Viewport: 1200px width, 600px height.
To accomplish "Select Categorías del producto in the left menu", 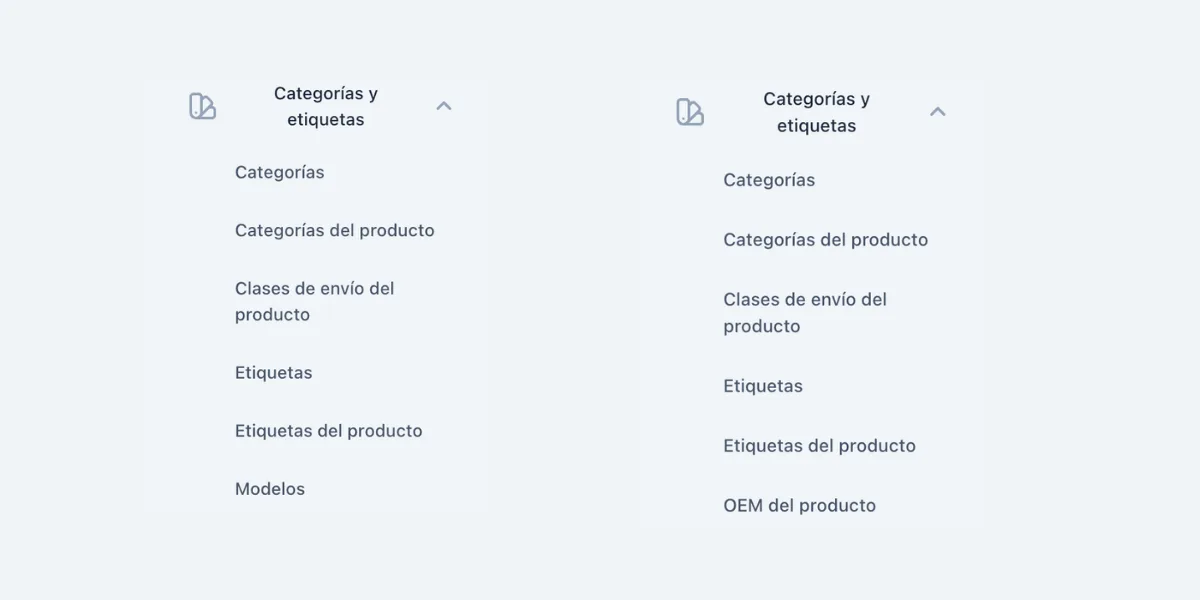I will tap(334, 230).
